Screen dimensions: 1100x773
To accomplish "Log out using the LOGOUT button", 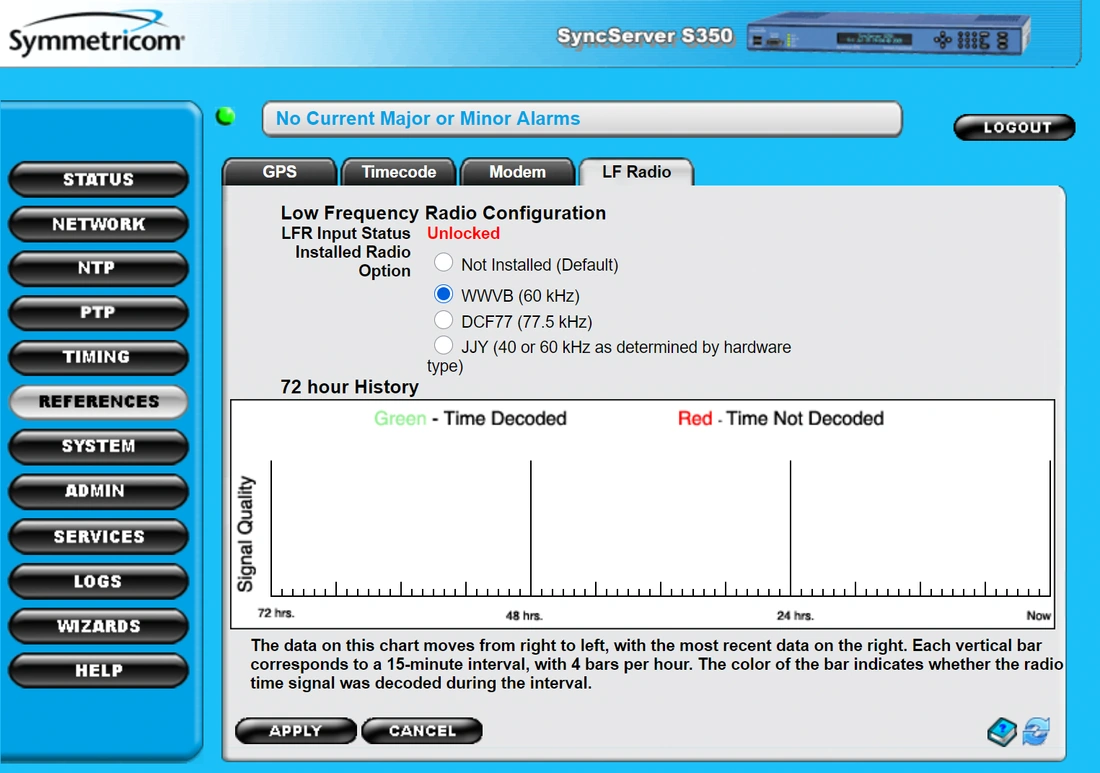I will coord(1014,127).
